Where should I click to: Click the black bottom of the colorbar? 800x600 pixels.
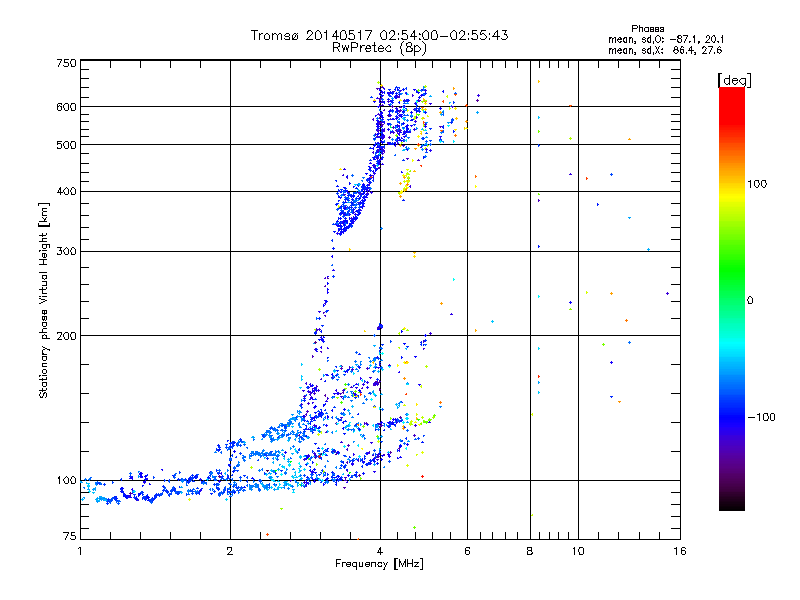732,503
